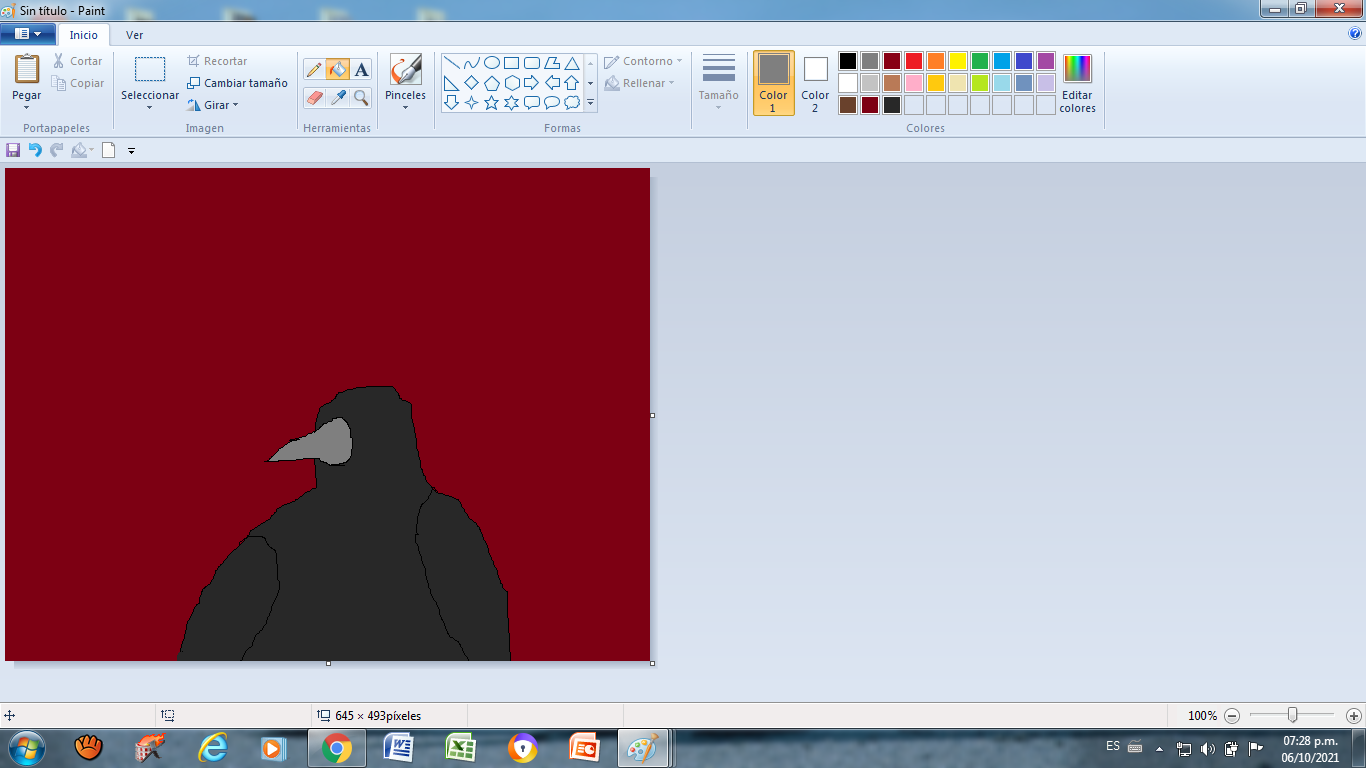Choose the rounded rectangular callout shape
The width and height of the screenshot is (1366, 768).
pos(531,102)
